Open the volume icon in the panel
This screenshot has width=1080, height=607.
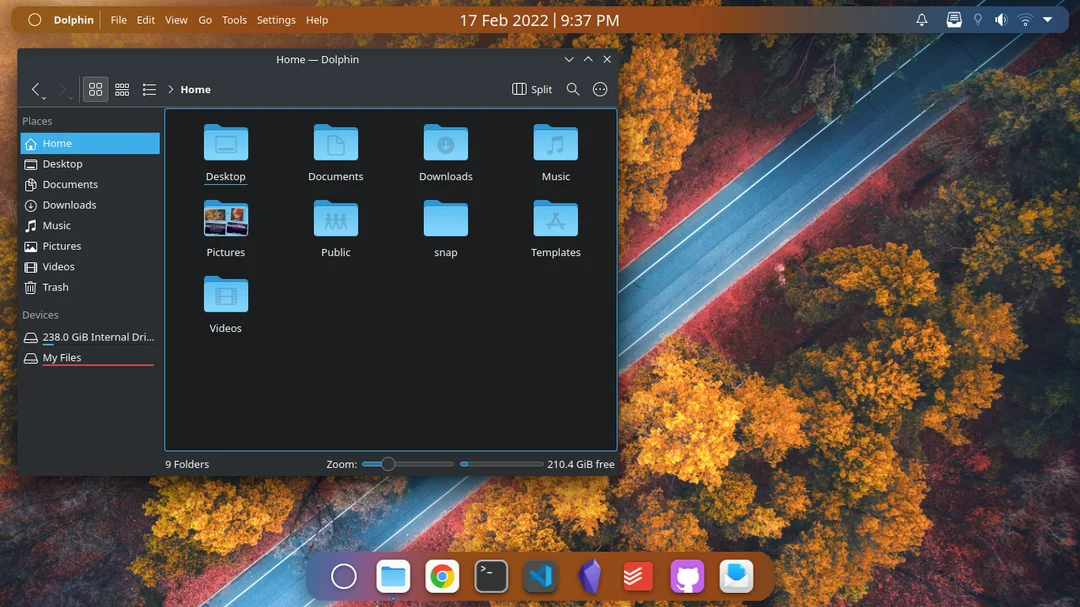pos(1000,19)
